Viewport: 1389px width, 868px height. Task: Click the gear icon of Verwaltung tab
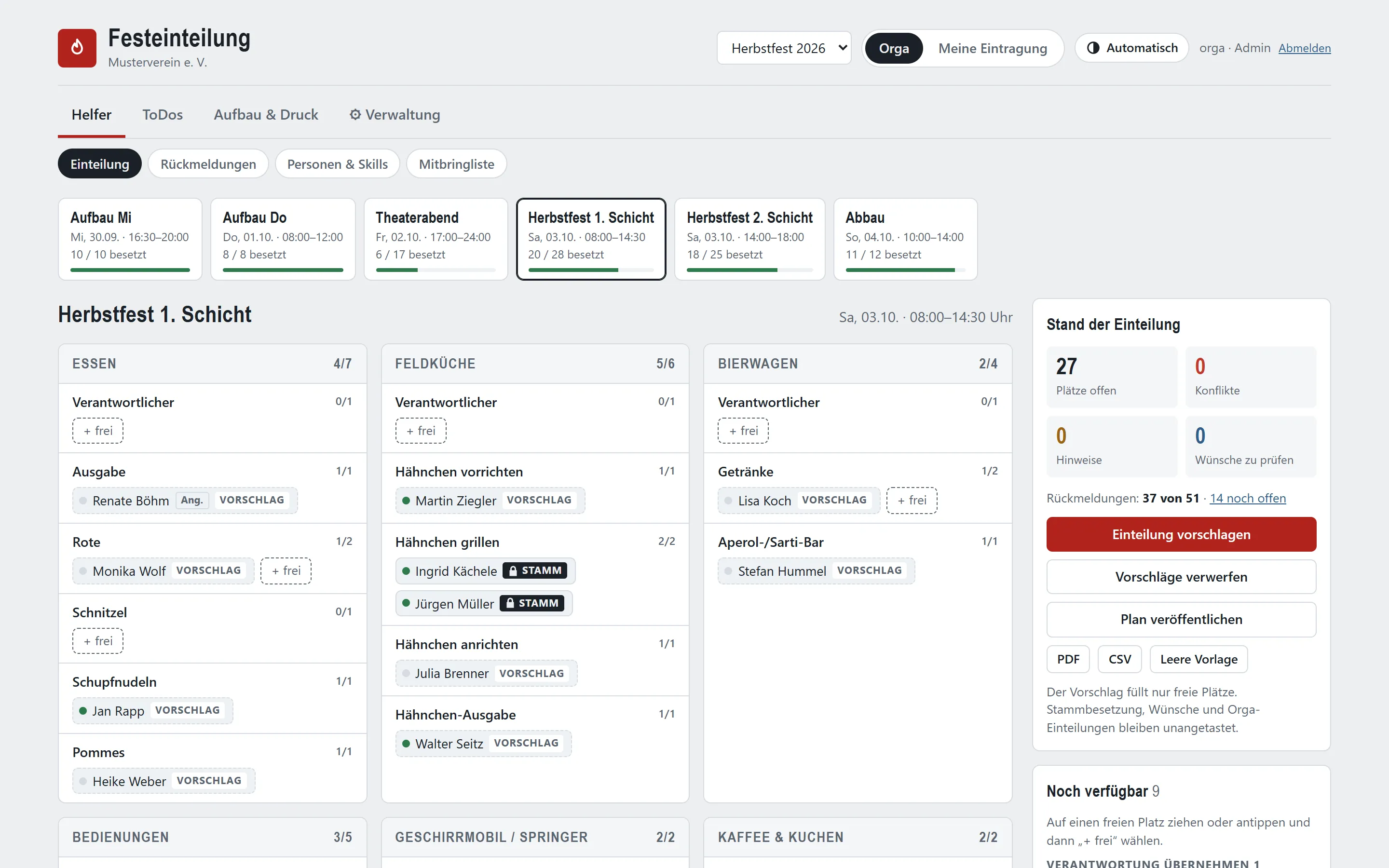click(355, 115)
